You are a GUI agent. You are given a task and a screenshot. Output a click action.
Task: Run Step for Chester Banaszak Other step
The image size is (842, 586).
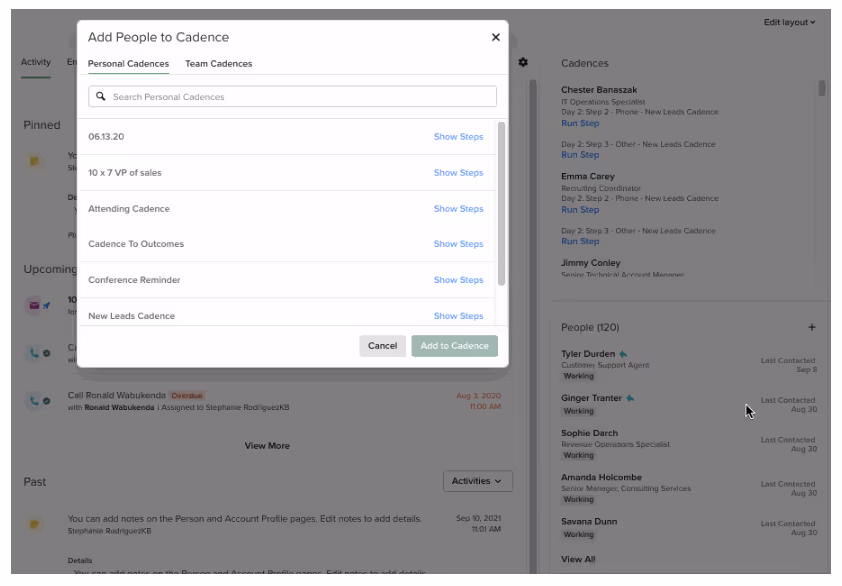(x=580, y=155)
